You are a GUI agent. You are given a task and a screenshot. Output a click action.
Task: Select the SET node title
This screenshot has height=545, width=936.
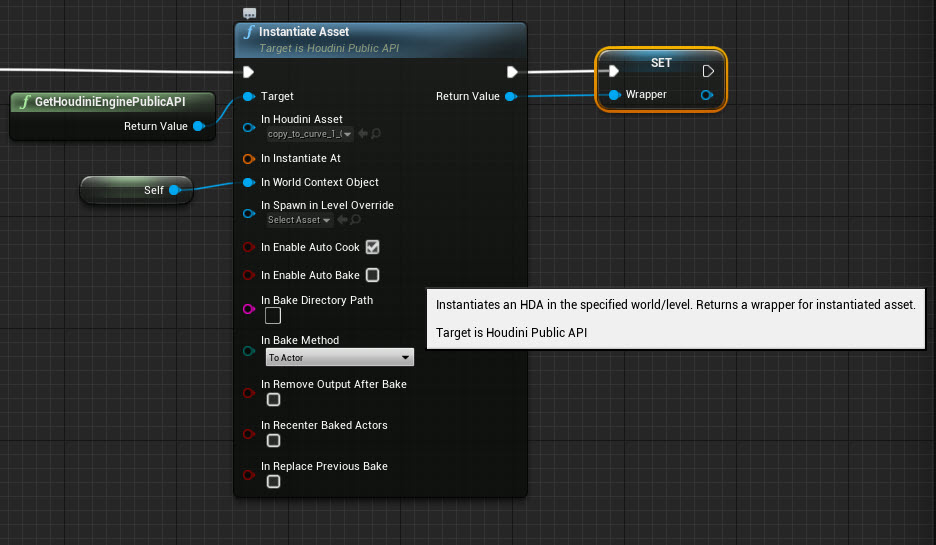pyautogui.click(x=661, y=63)
